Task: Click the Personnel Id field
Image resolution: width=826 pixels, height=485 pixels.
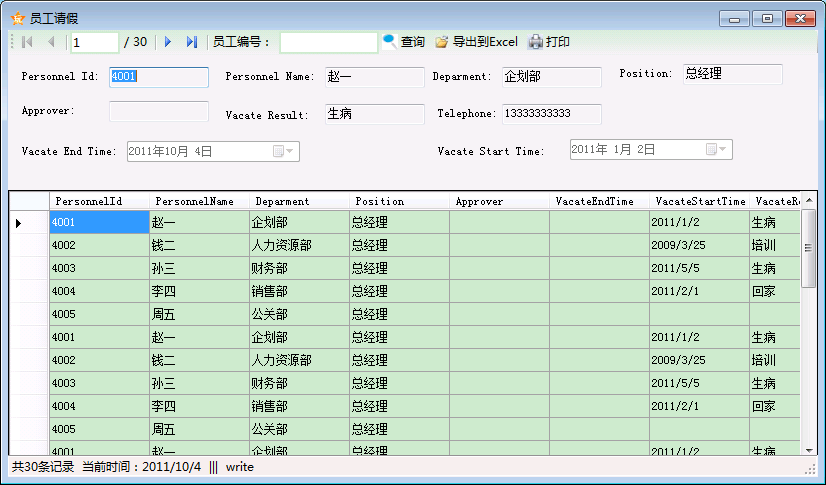Action: (x=159, y=77)
